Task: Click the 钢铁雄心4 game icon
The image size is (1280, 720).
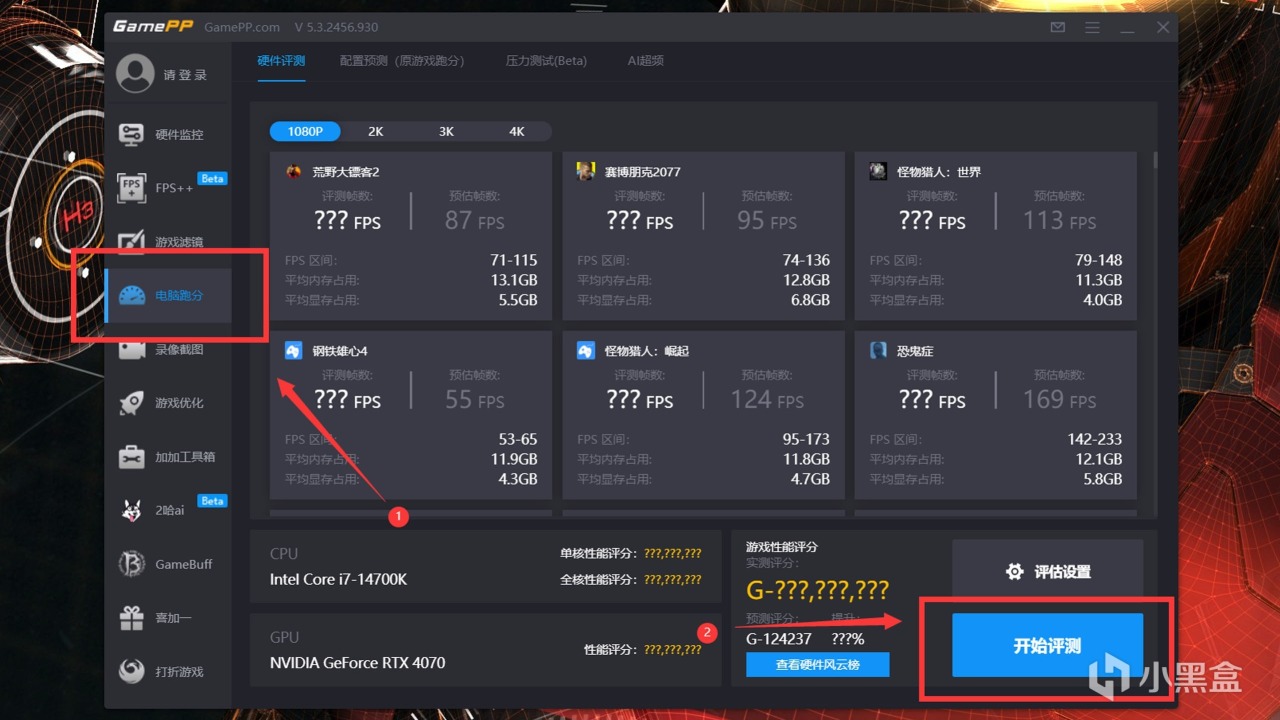Action: (x=294, y=351)
